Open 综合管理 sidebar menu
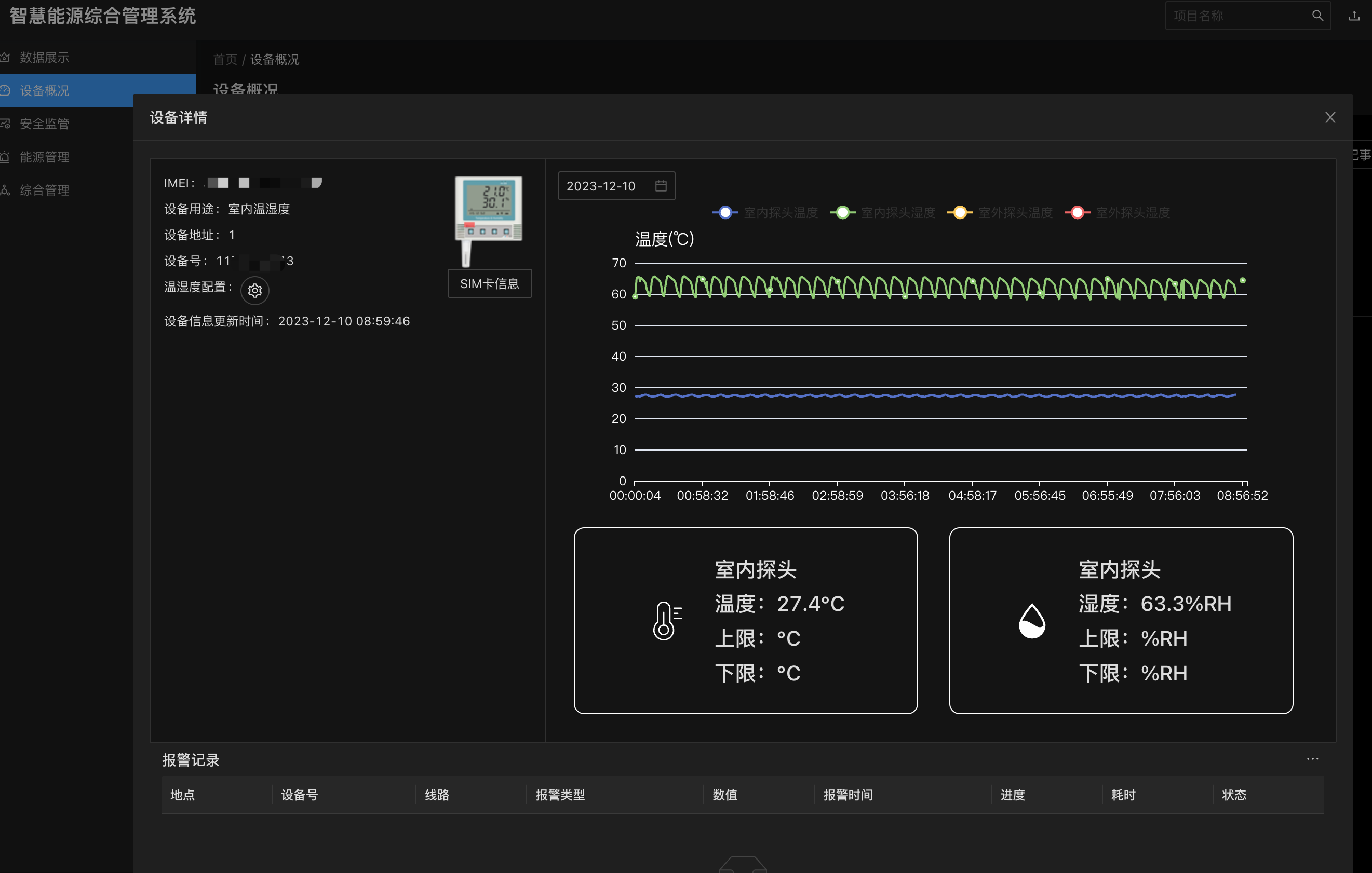Image resolution: width=1372 pixels, height=873 pixels. coord(45,190)
